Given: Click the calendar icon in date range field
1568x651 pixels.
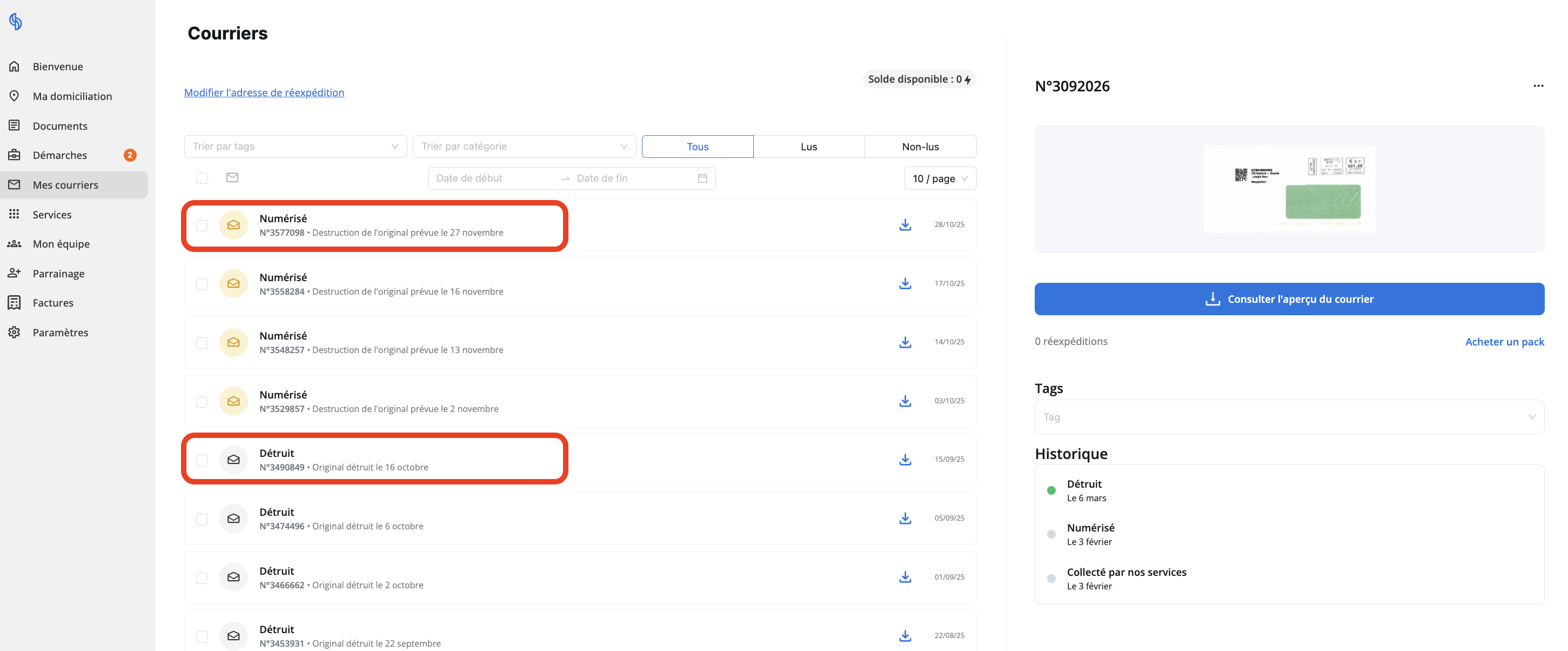Looking at the screenshot, I should pyautogui.click(x=702, y=178).
